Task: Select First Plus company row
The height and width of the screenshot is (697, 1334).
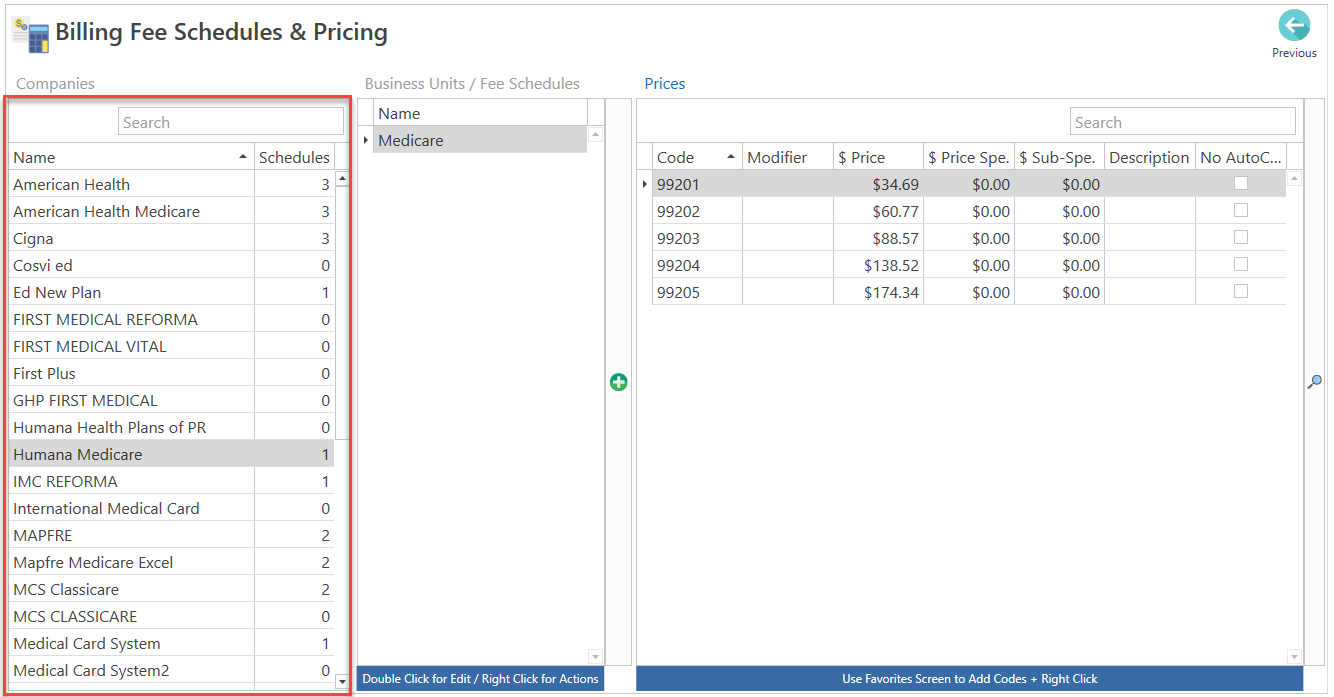Action: click(172, 373)
